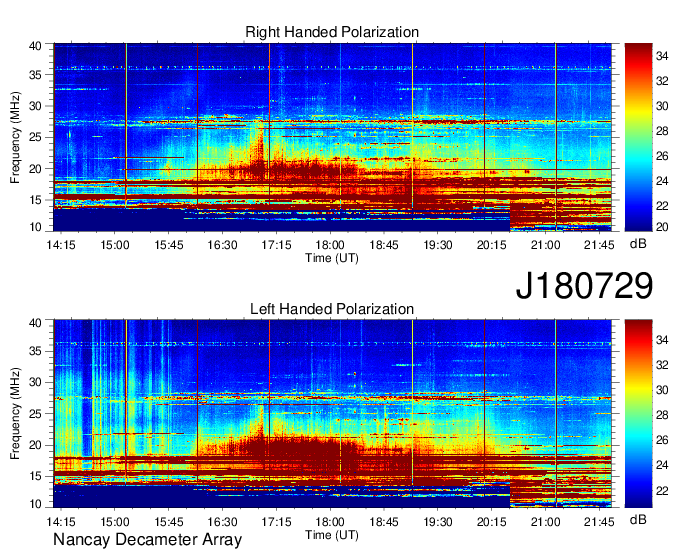Screen dimensions: 680x552
Task: Click 30 value on upper colorbar scale
Action: coord(662,106)
